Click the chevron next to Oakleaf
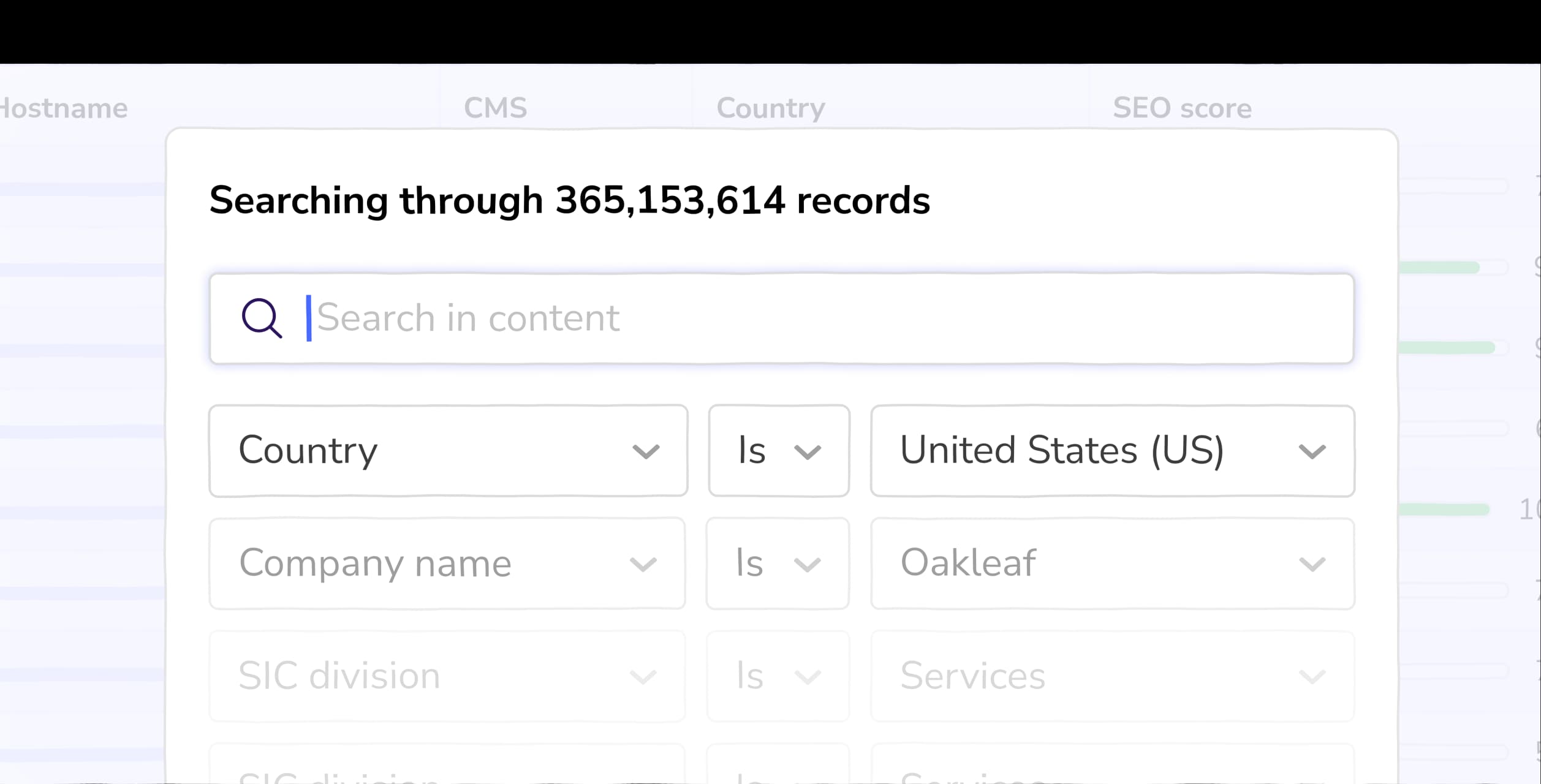The width and height of the screenshot is (1541, 784). (x=1312, y=564)
